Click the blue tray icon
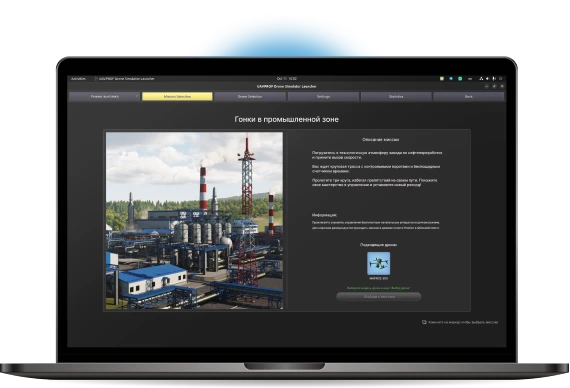Viewport: 570px width, 388px height. (451, 79)
